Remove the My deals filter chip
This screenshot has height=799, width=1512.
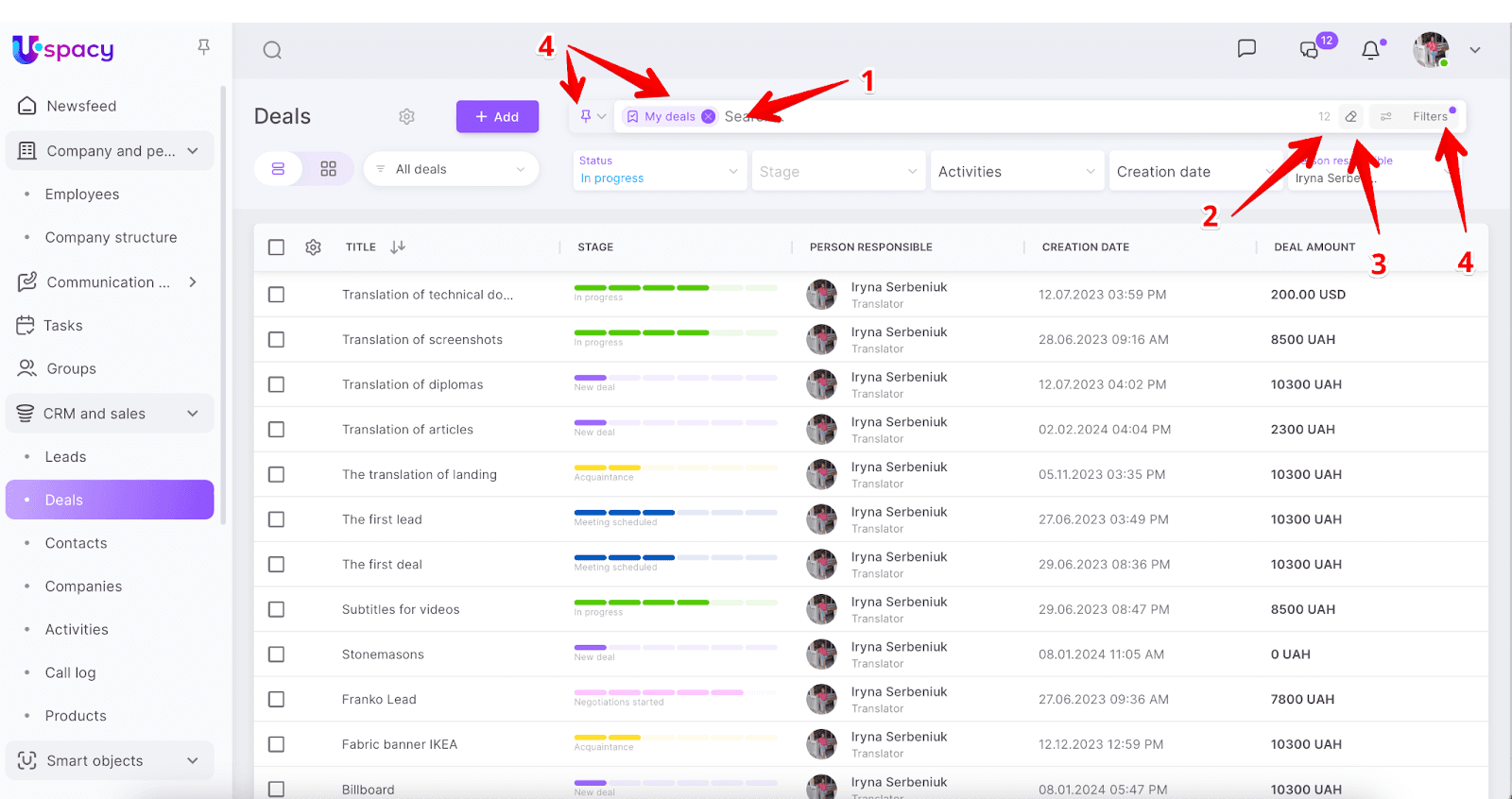pos(708,116)
